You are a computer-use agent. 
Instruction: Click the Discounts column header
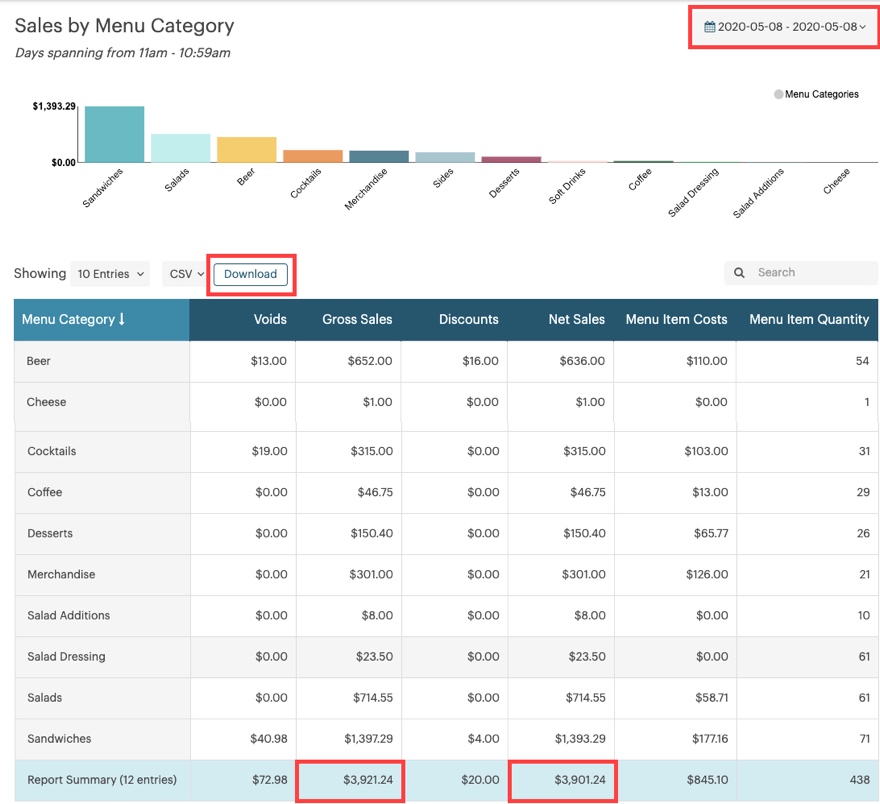[x=468, y=320]
